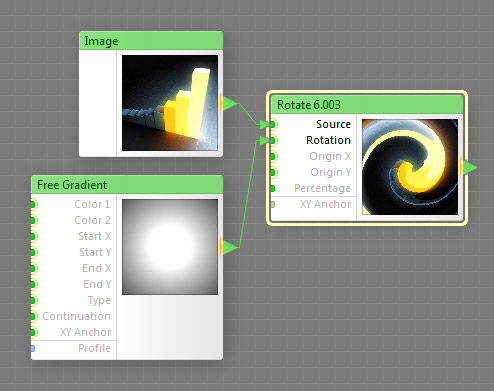Click the Rotate node output arrow
Screen dimensions: 494x391
(469, 168)
